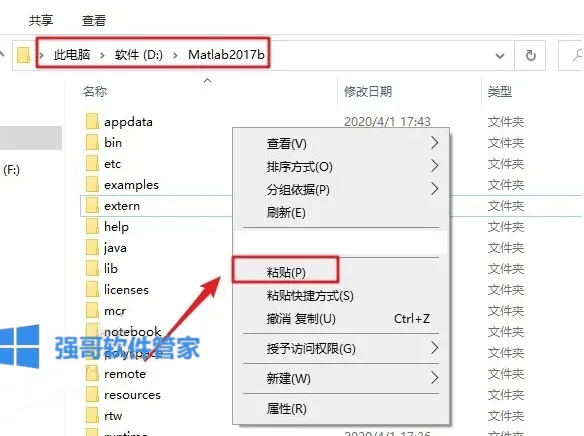The width and height of the screenshot is (584, 436).
Task: Click 软件 (D:) in the address breadcrumb
Action: (139, 55)
